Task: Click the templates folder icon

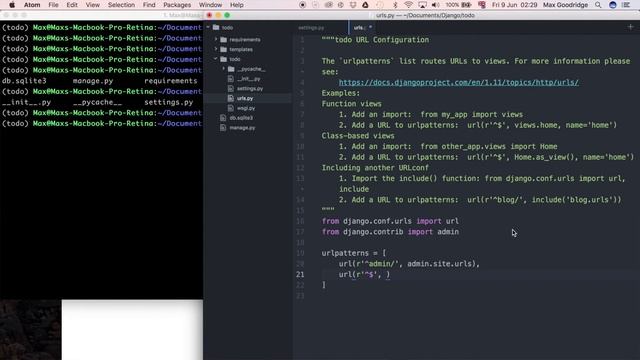Action: click(223, 49)
